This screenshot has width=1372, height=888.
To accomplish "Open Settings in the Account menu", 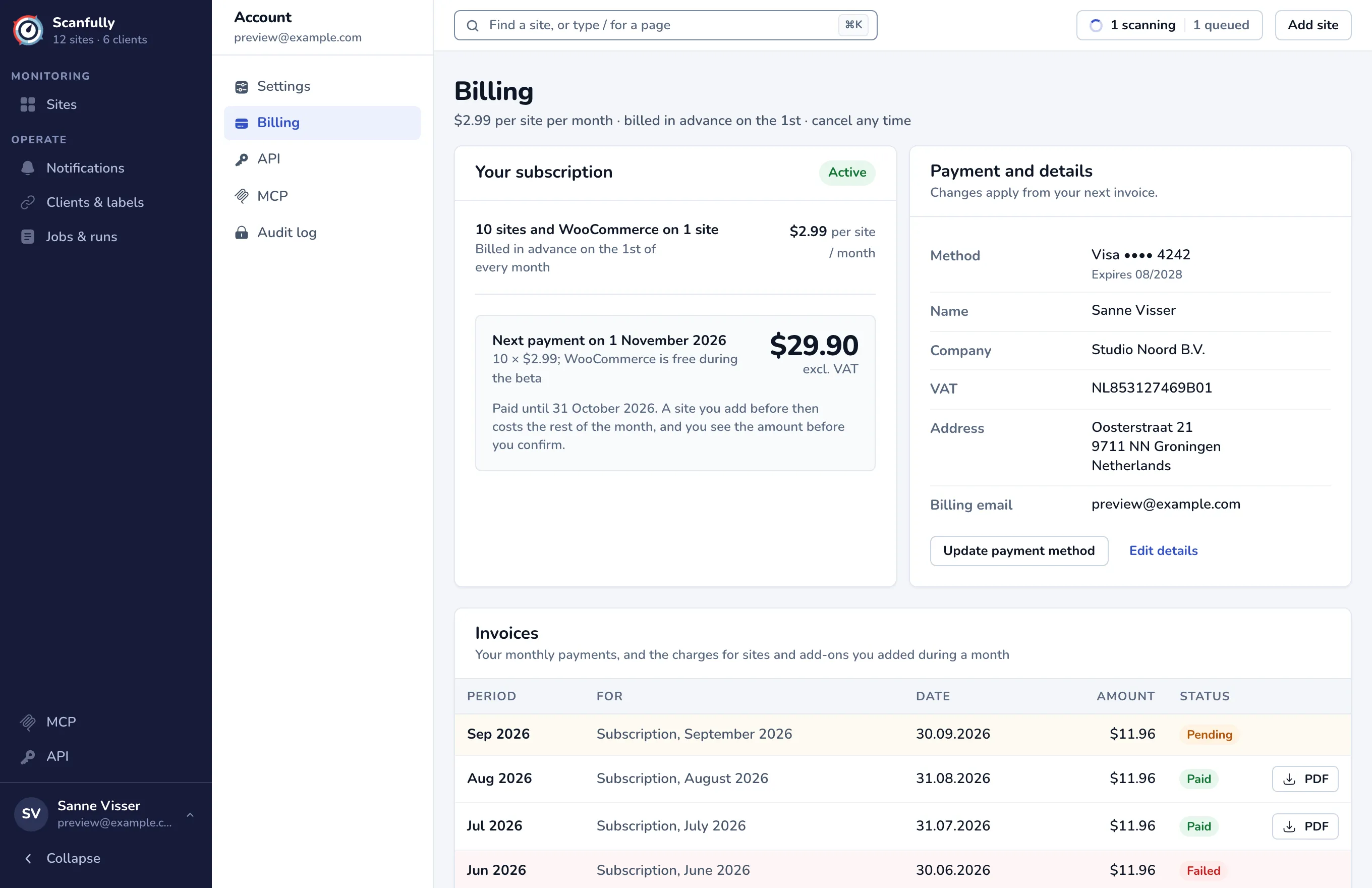I will click(322, 86).
